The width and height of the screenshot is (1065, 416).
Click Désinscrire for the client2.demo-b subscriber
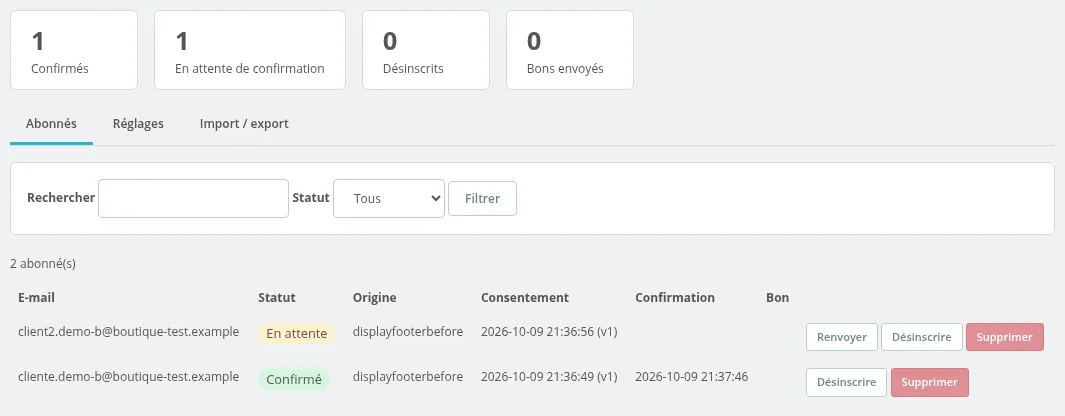click(922, 337)
